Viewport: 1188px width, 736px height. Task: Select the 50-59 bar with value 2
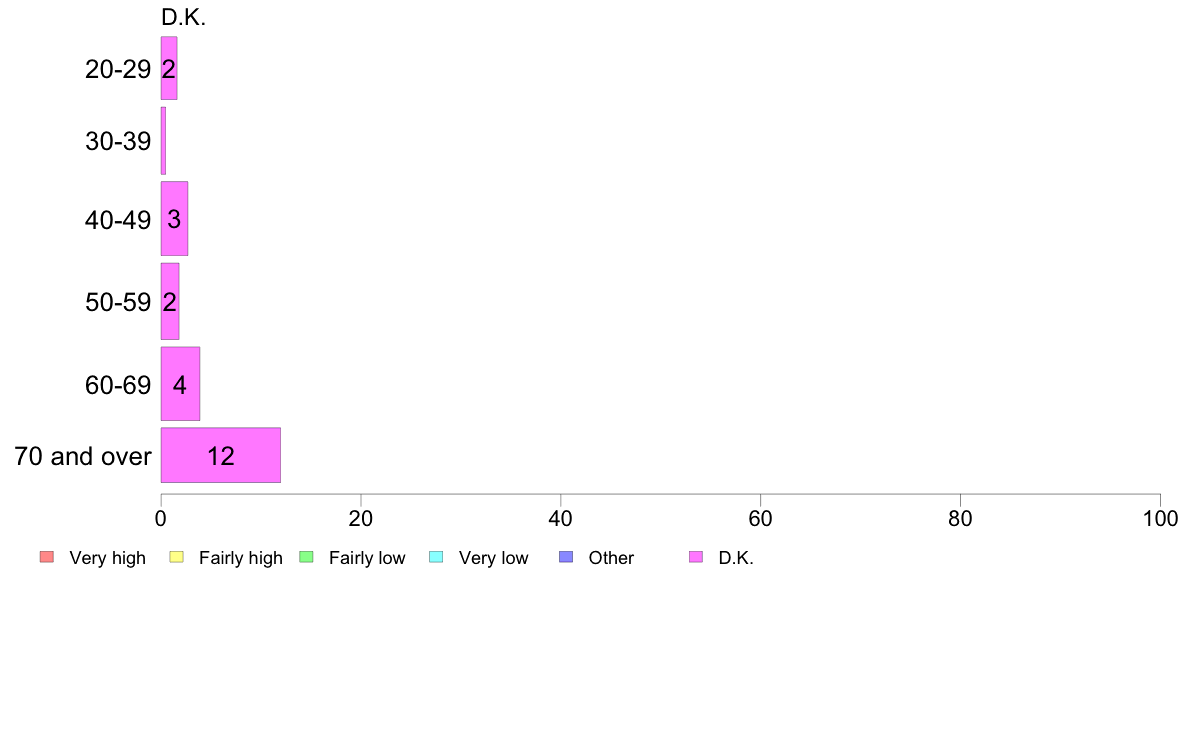click(170, 301)
